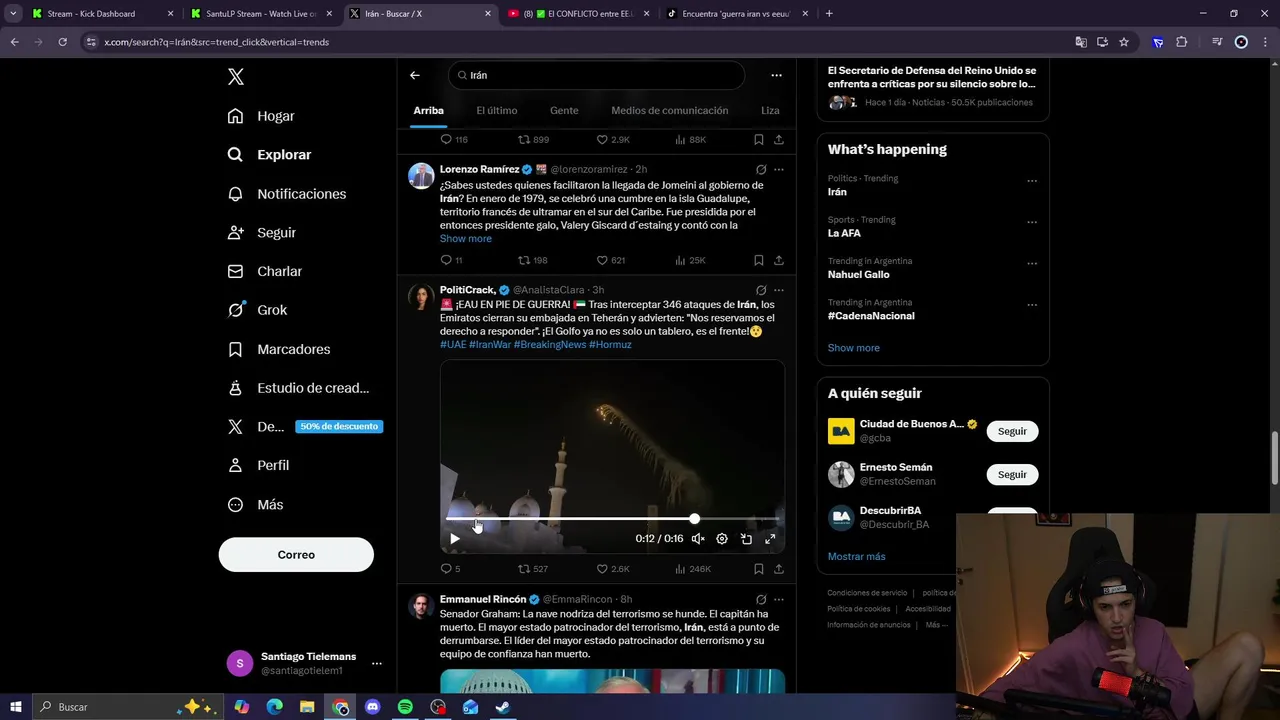Click back arrow beside search box
The height and width of the screenshot is (720, 1280).
[x=414, y=75]
